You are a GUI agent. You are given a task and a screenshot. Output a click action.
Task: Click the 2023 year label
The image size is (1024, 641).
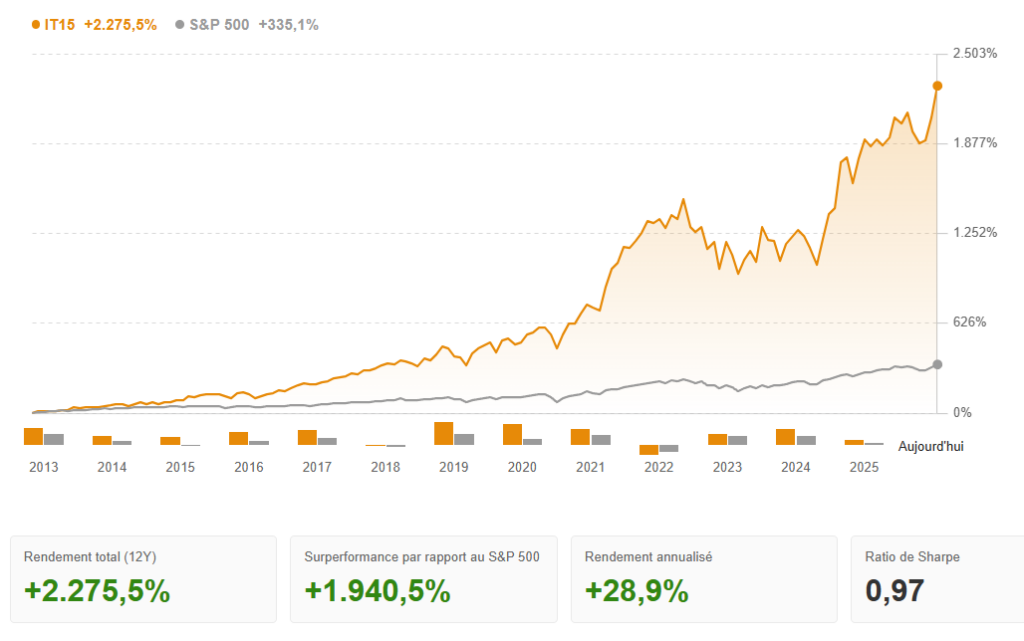(x=727, y=467)
